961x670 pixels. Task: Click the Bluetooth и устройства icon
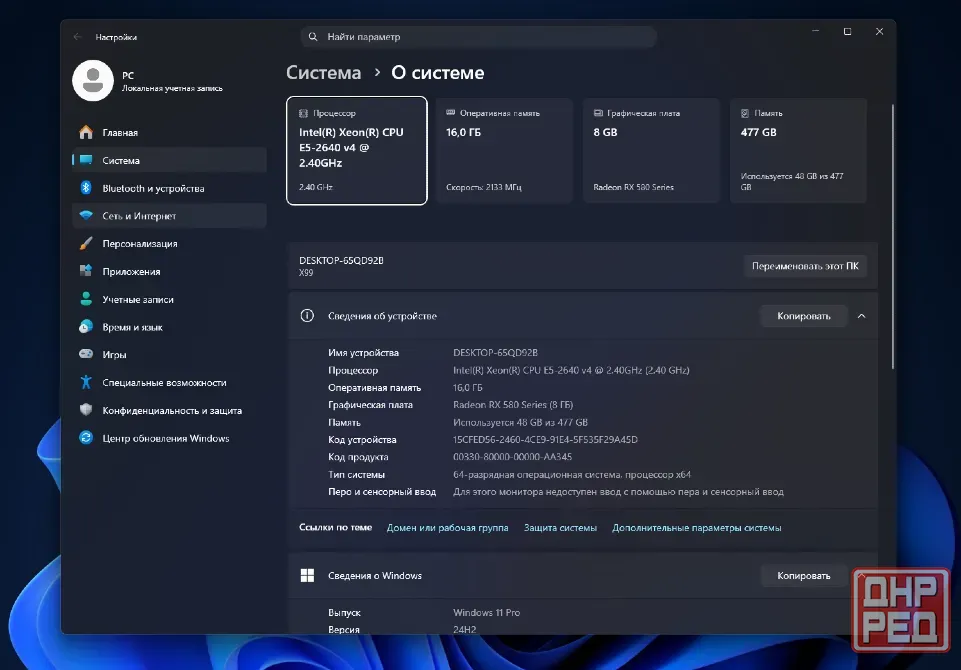[x=86, y=188]
